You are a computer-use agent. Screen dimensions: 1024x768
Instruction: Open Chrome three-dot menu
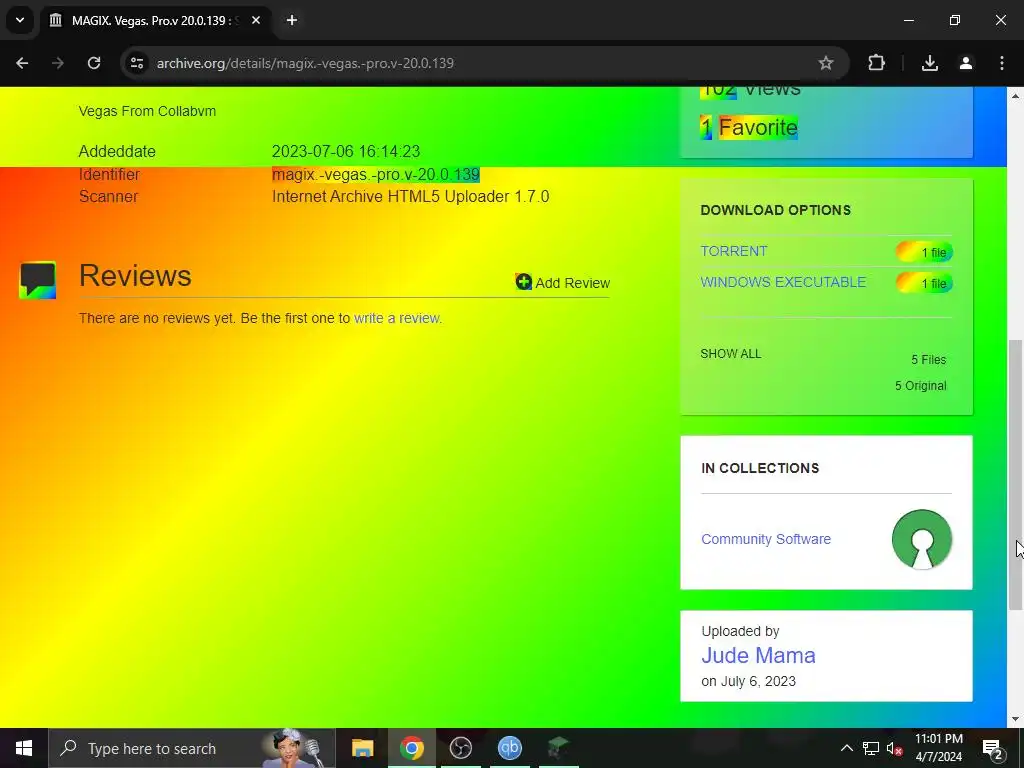tap(1002, 63)
